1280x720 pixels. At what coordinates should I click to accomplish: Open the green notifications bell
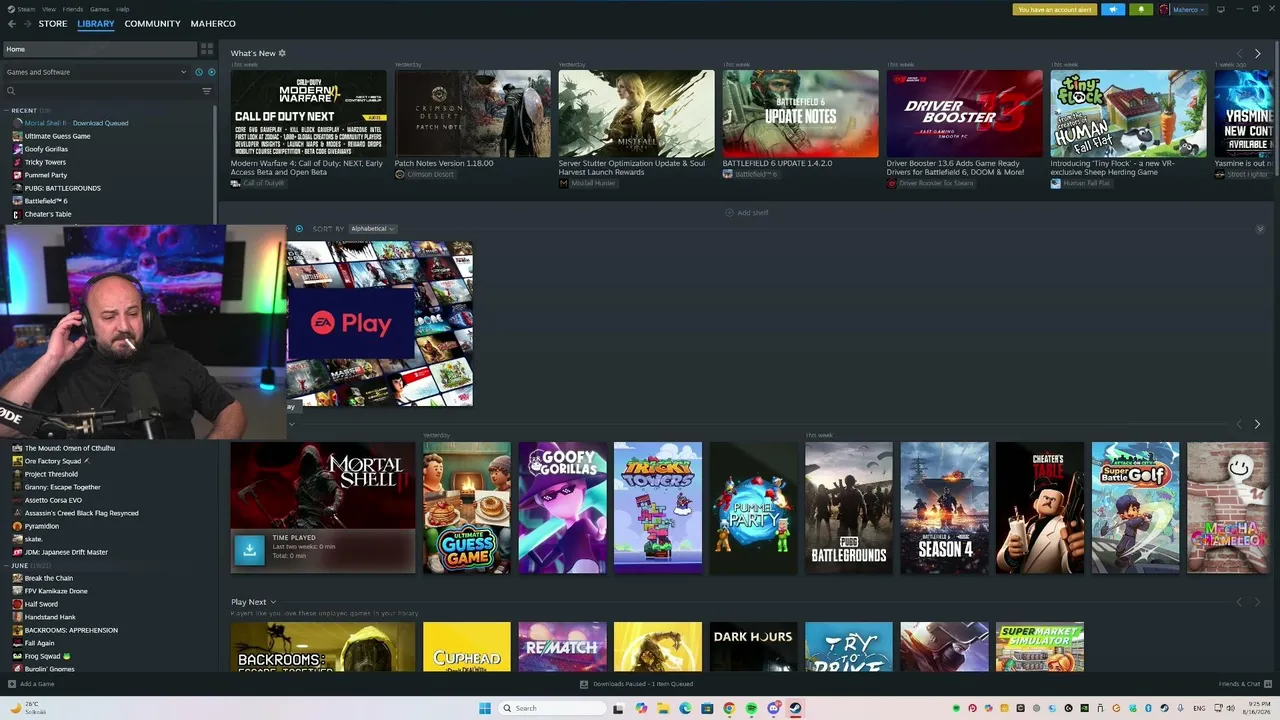pos(1141,10)
